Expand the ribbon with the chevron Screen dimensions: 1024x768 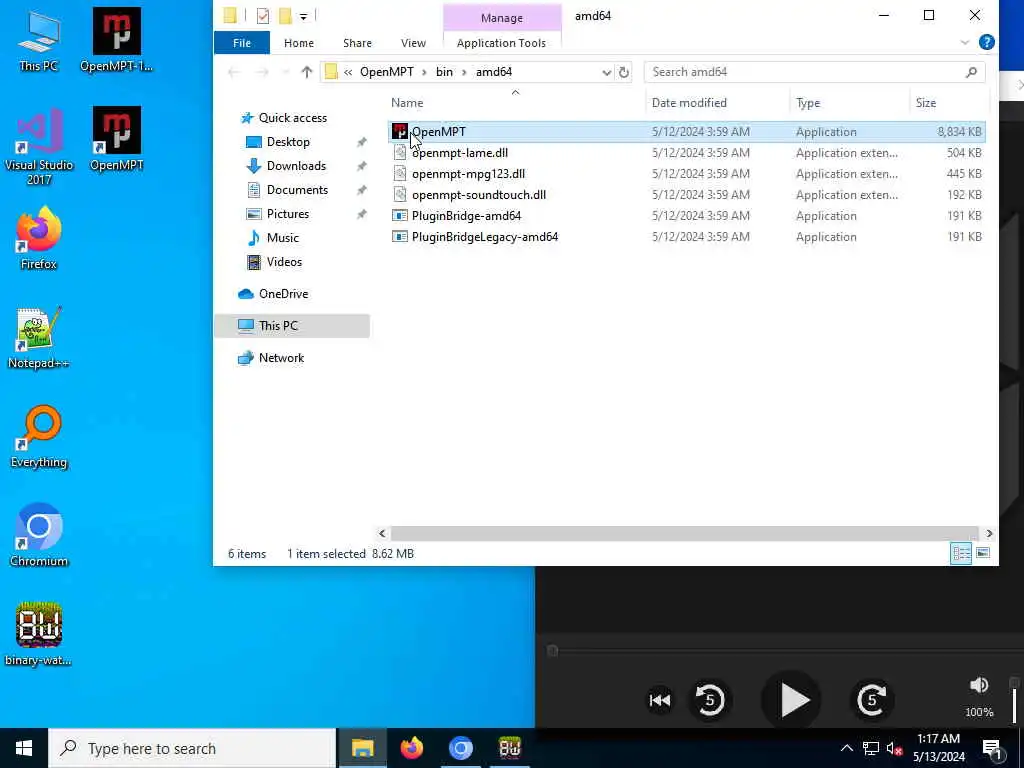click(x=965, y=42)
